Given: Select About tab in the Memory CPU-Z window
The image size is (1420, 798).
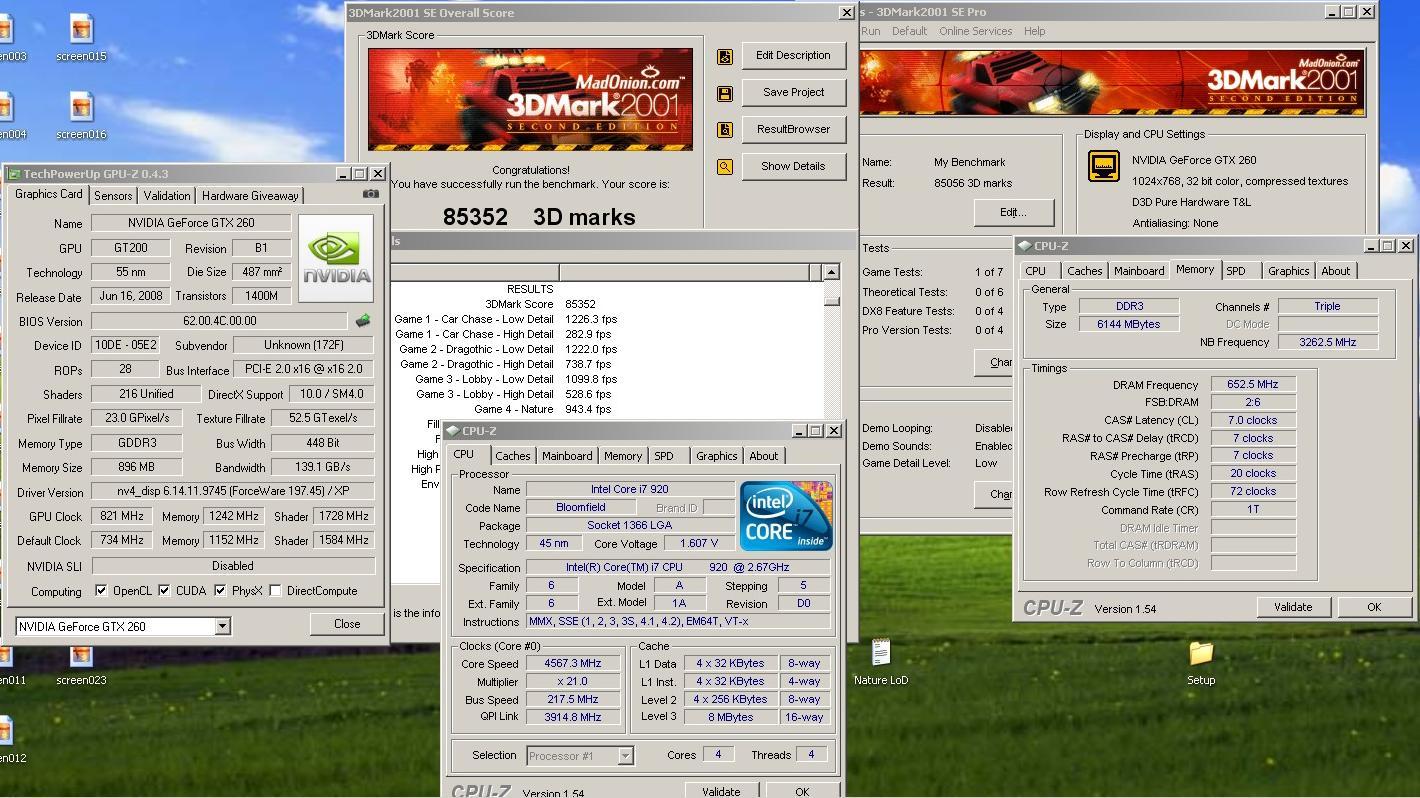Looking at the screenshot, I should pyautogui.click(x=1336, y=271).
